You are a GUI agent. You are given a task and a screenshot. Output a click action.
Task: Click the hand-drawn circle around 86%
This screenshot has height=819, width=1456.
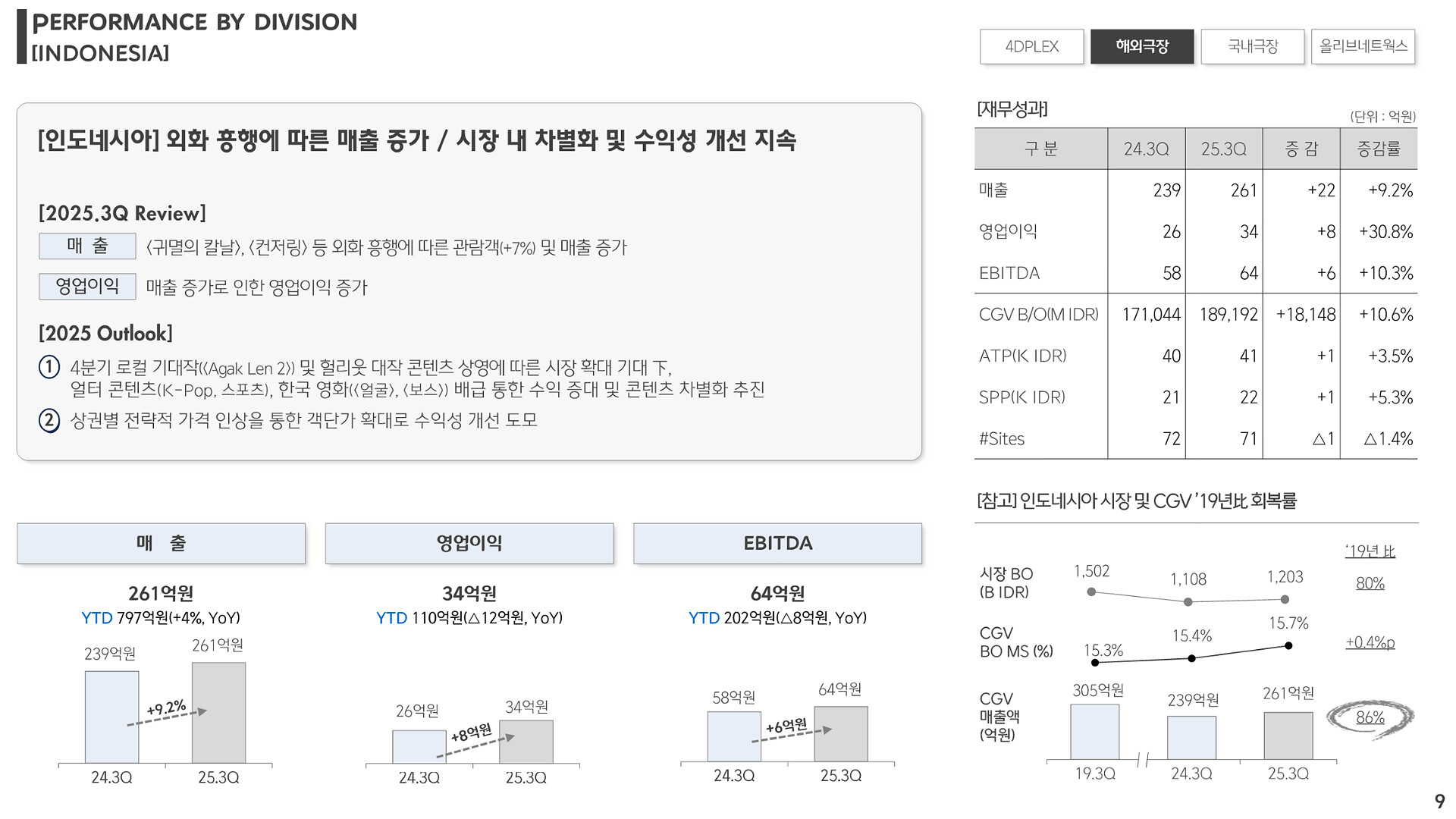1370,717
